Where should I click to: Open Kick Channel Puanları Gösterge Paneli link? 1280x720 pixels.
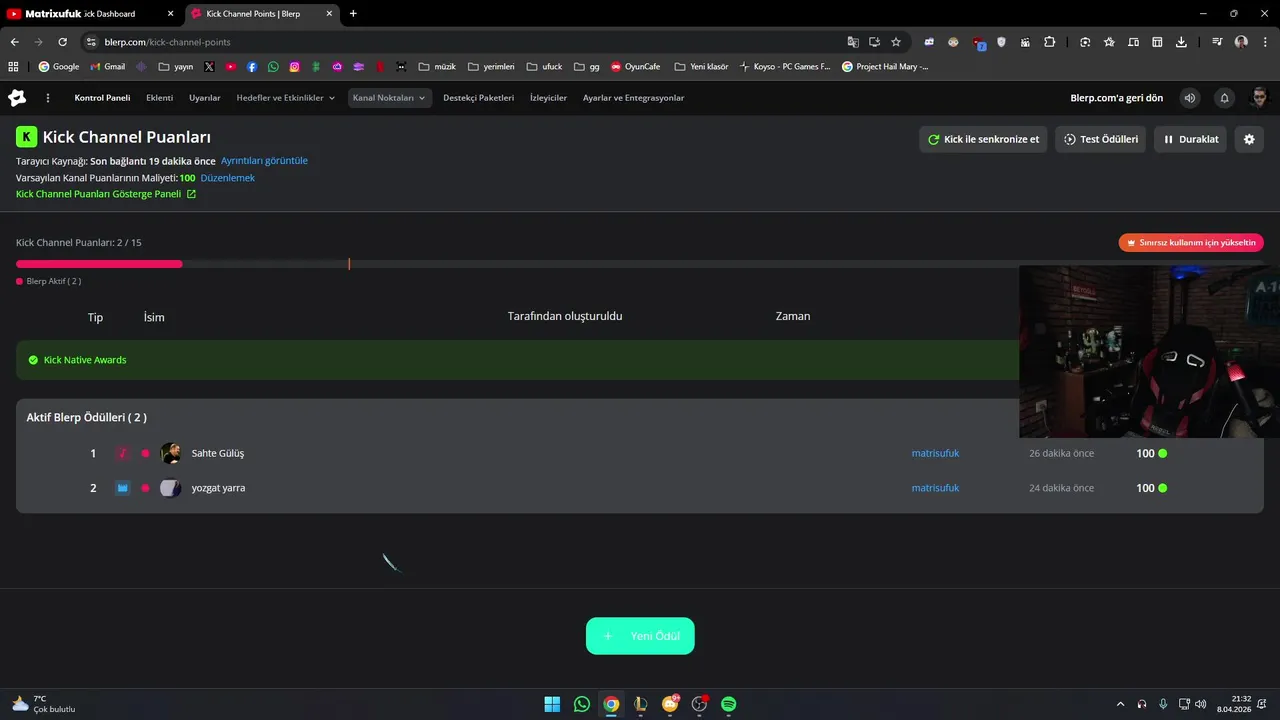106,194
